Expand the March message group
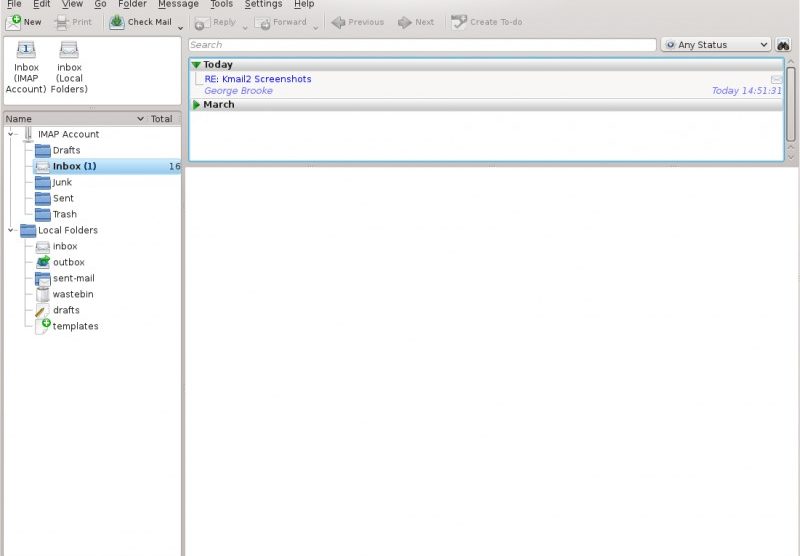800x556 pixels. [x=196, y=105]
